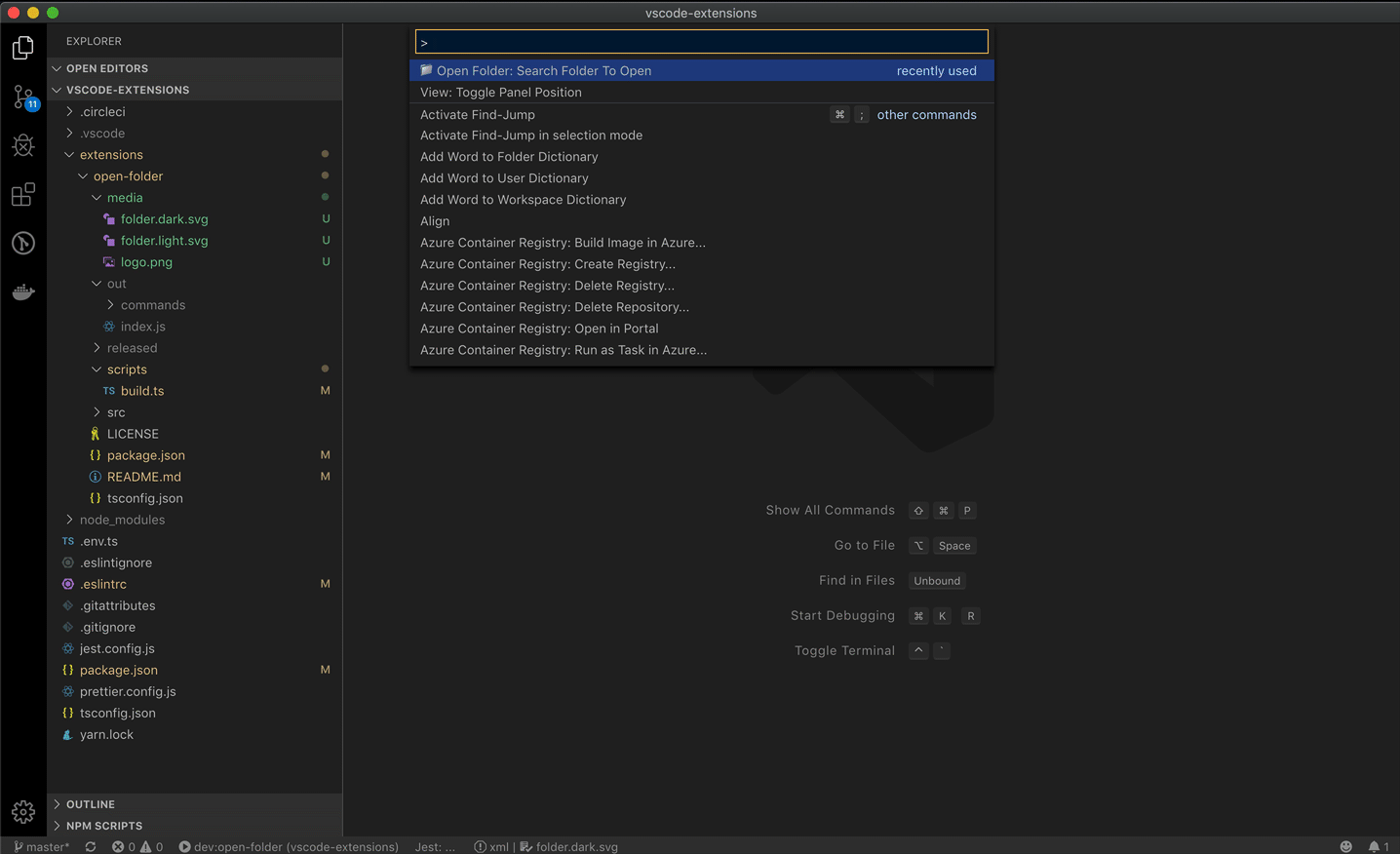Viewport: 1400px width, 854px height.
Task: Select Add Word to Workspace Dictionary
Action: (702, 200)
